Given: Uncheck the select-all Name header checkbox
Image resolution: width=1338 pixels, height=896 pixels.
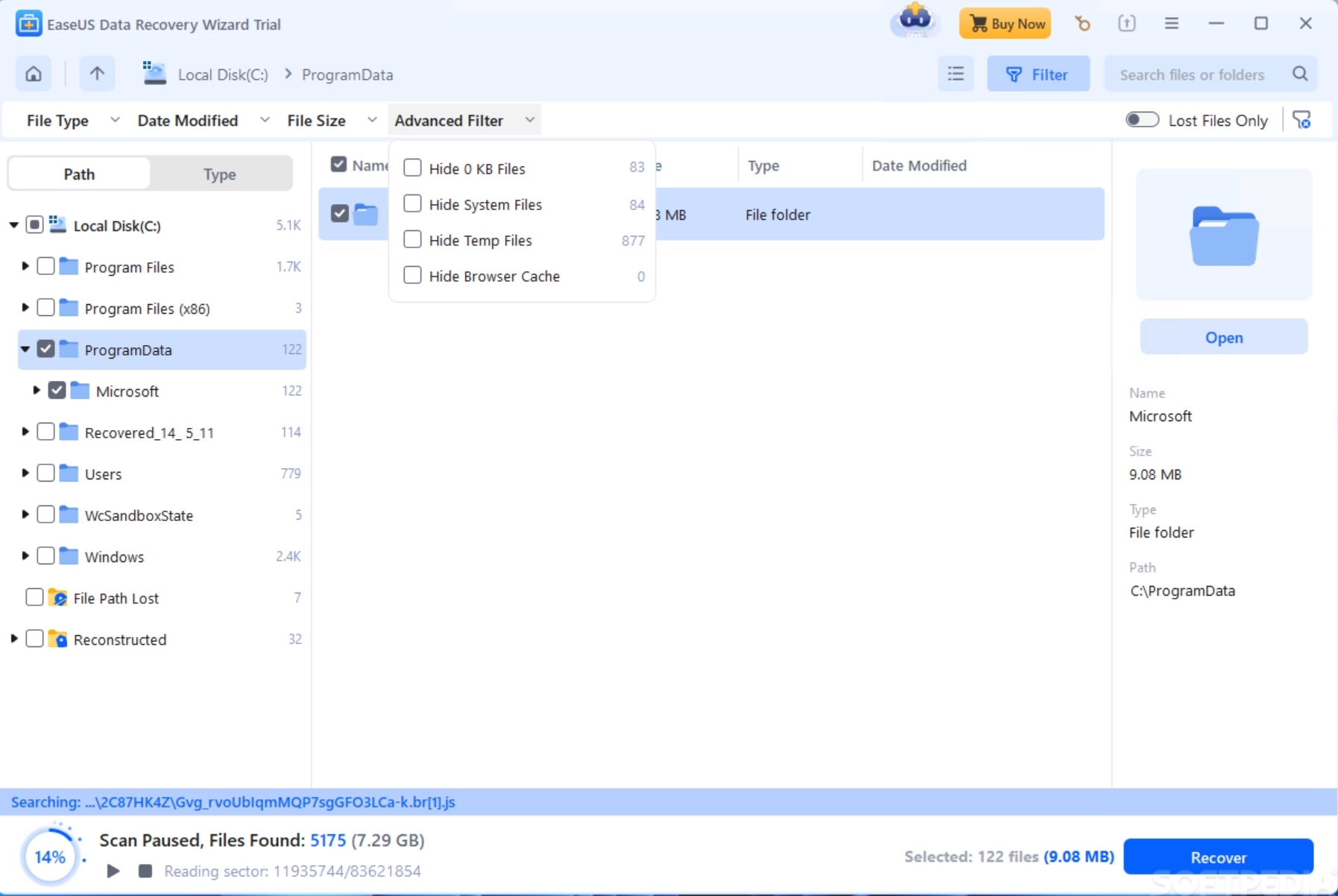Looking at the screenshot, I should point(338,165).
